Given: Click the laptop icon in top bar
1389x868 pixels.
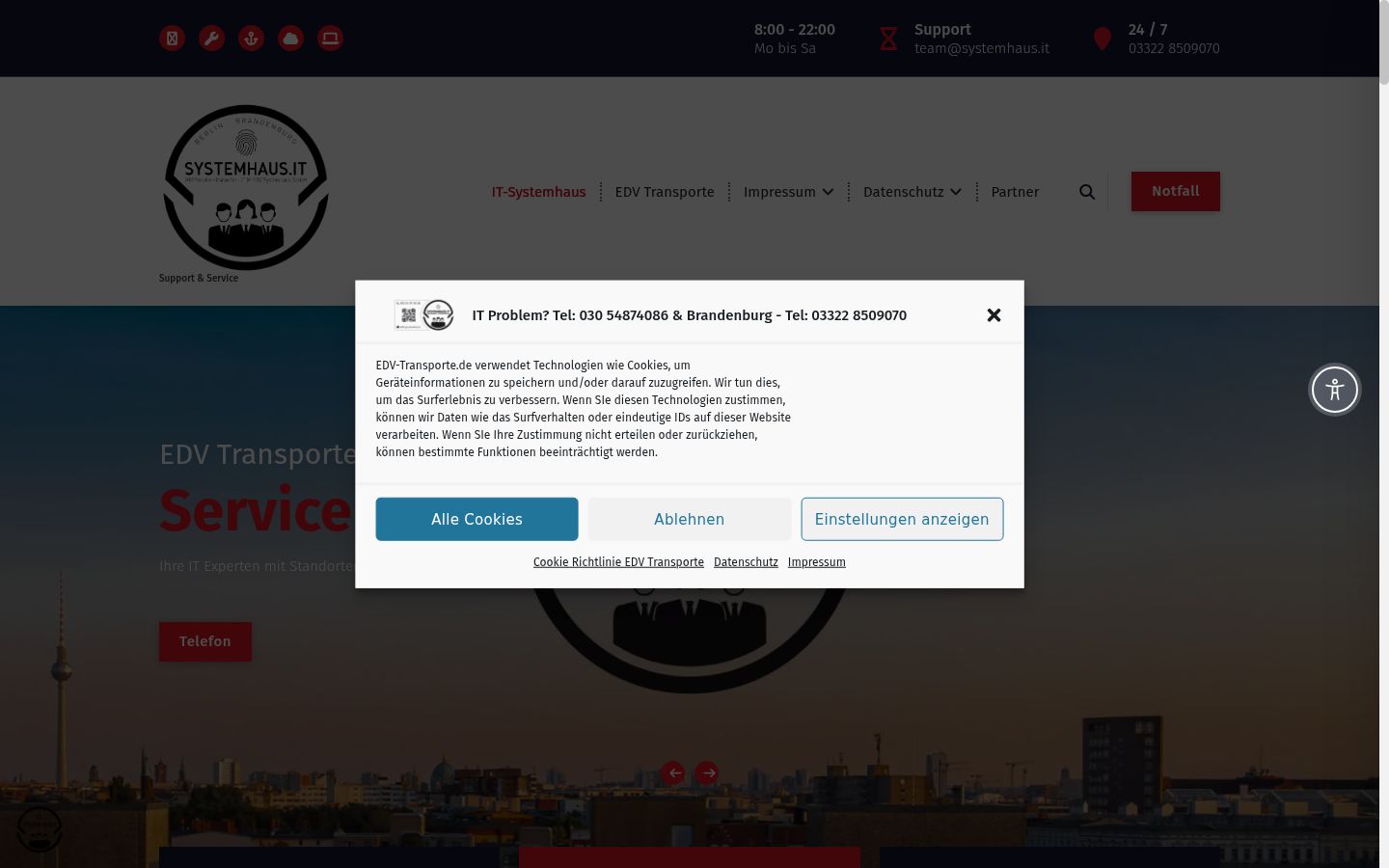Looking at the screenshot, I should pos(330,39).
